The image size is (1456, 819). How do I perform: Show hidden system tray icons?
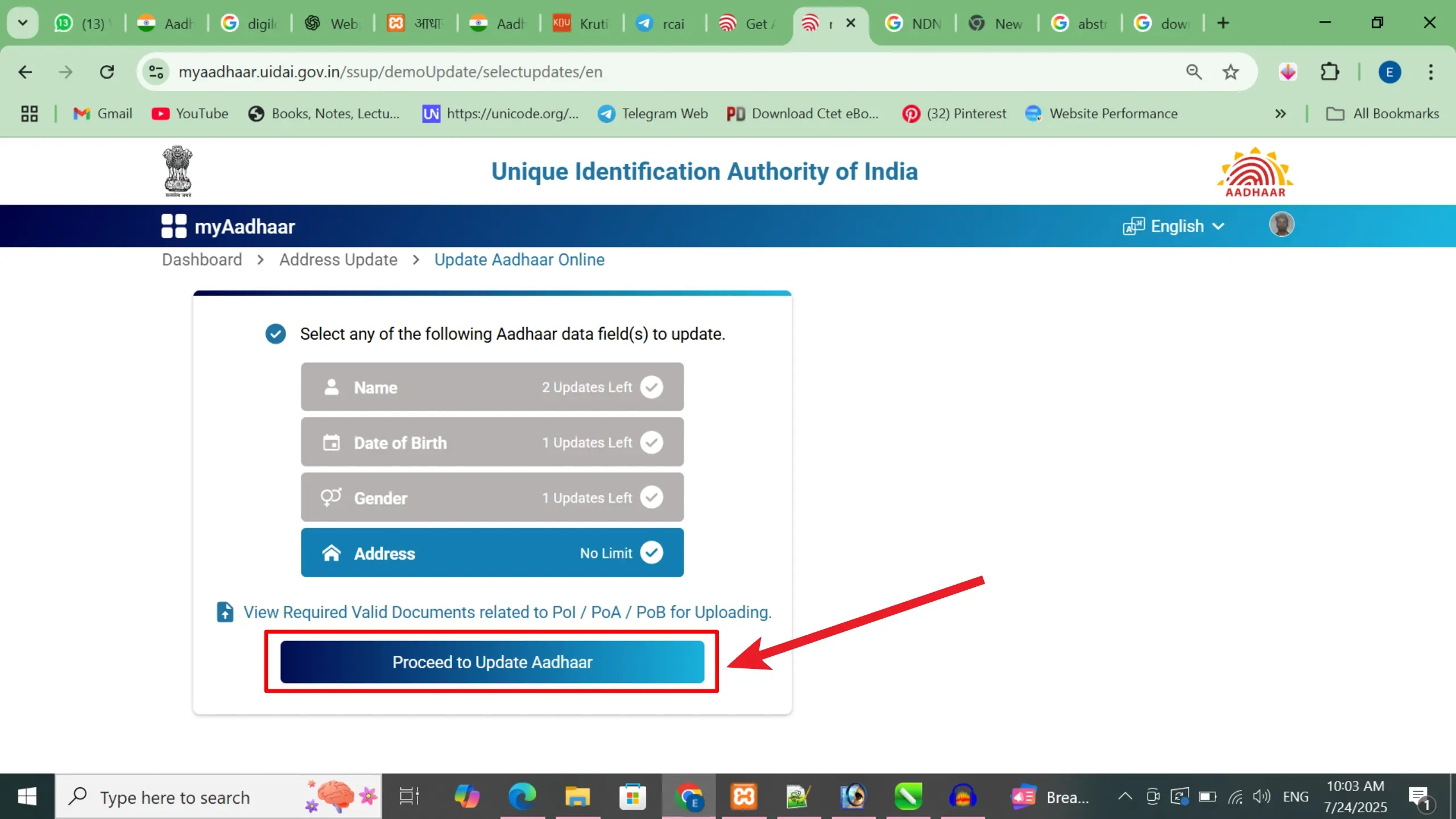pos(1124,797)
